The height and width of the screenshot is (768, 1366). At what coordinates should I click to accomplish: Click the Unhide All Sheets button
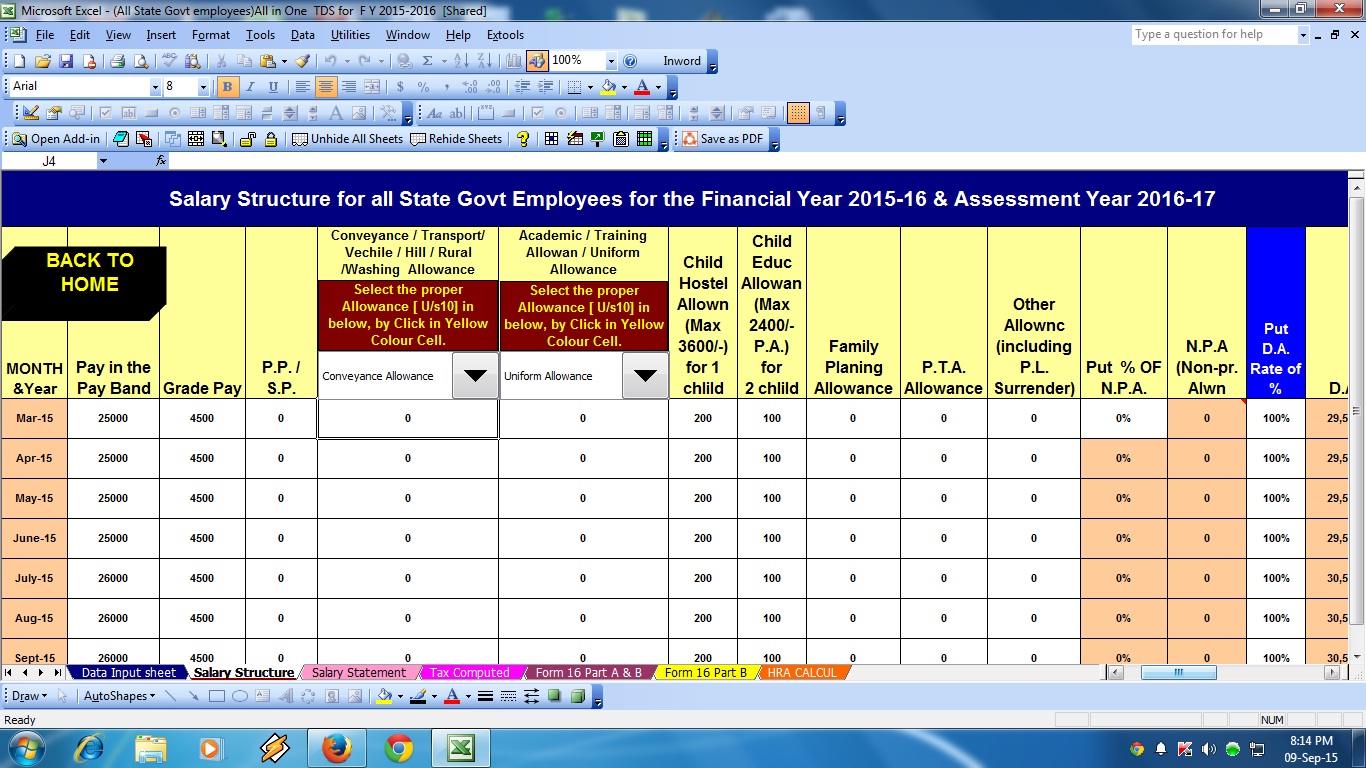pyautogui.click(x=348, y=139)
